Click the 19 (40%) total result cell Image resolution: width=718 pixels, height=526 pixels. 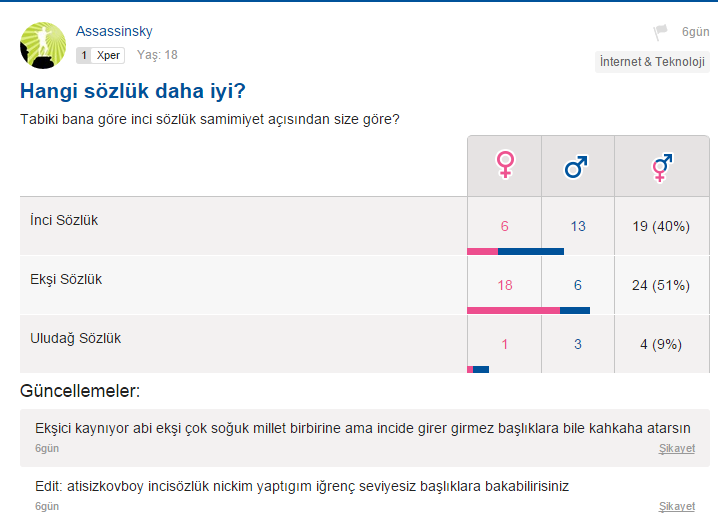point(661,226)
